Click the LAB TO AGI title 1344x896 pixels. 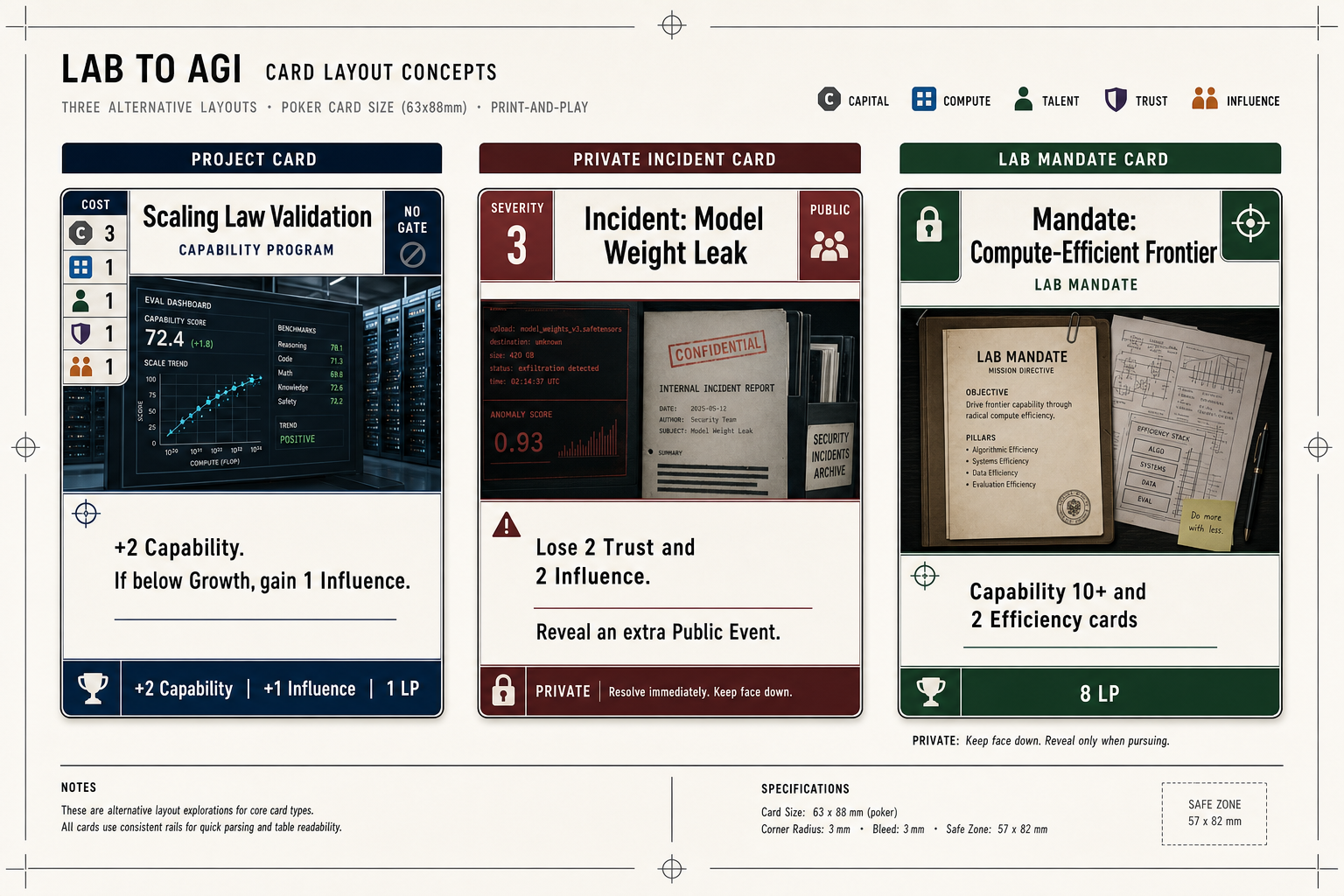151,69
